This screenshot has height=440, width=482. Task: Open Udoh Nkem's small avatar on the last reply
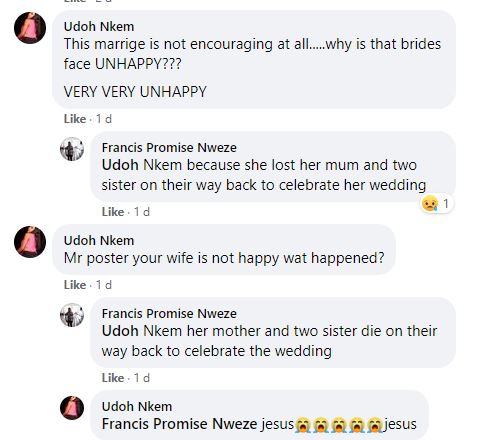click(x=72, y=408)
